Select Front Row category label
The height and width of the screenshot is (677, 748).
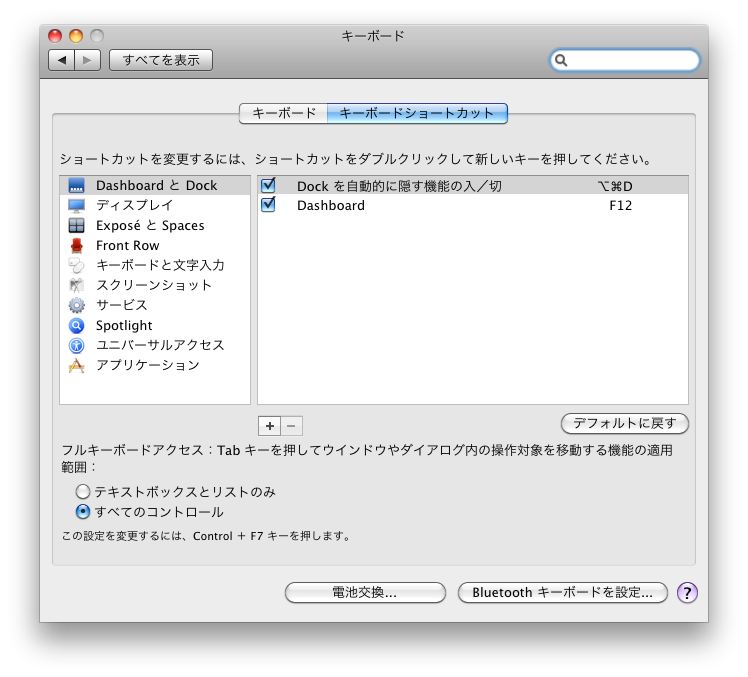point(127,245)
